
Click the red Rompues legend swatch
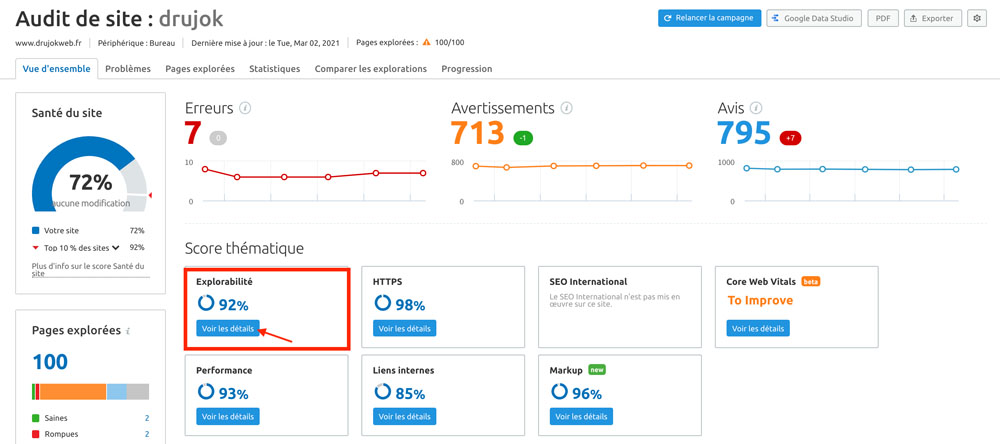(36, 434)
